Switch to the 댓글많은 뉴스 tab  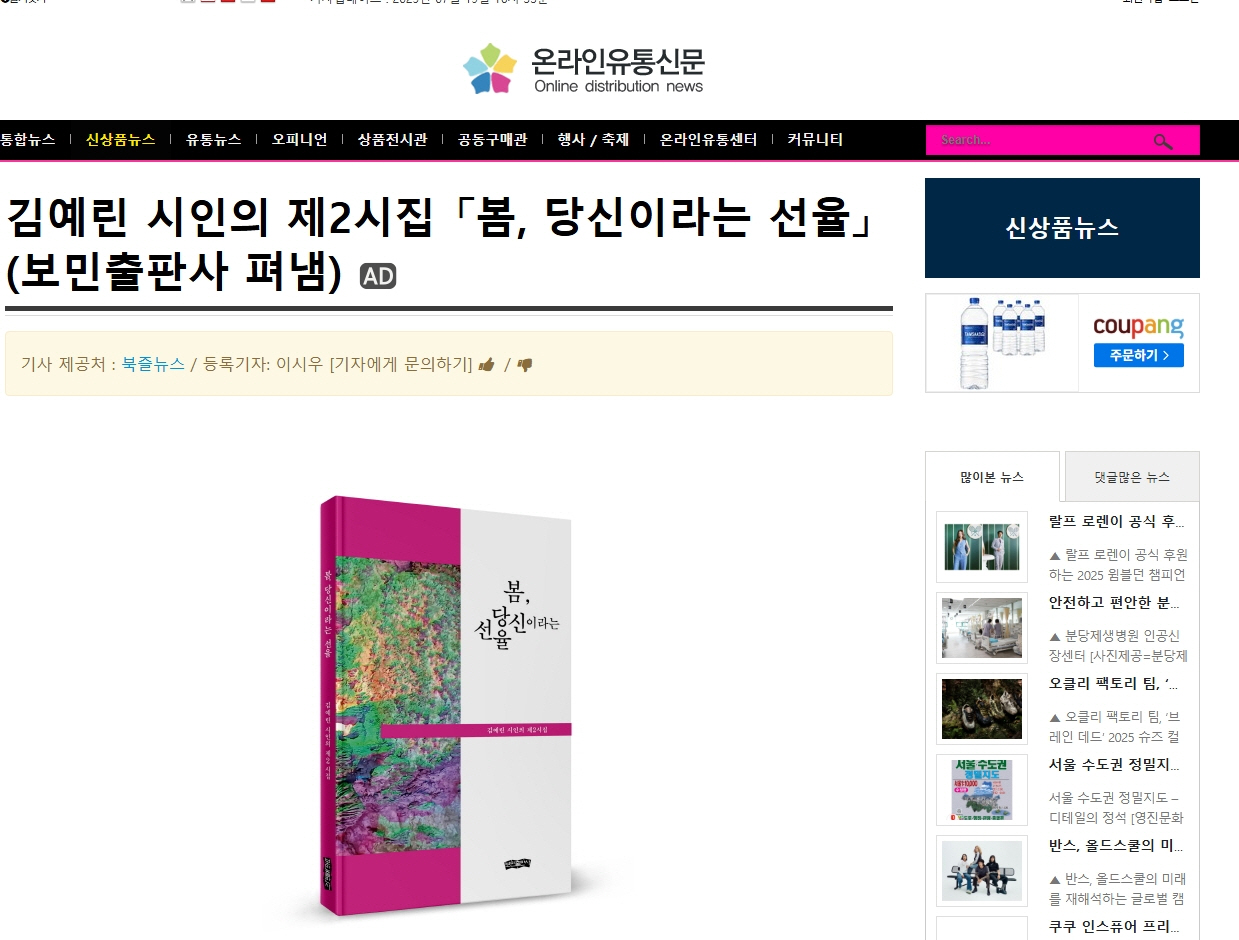pos(1132,477)
